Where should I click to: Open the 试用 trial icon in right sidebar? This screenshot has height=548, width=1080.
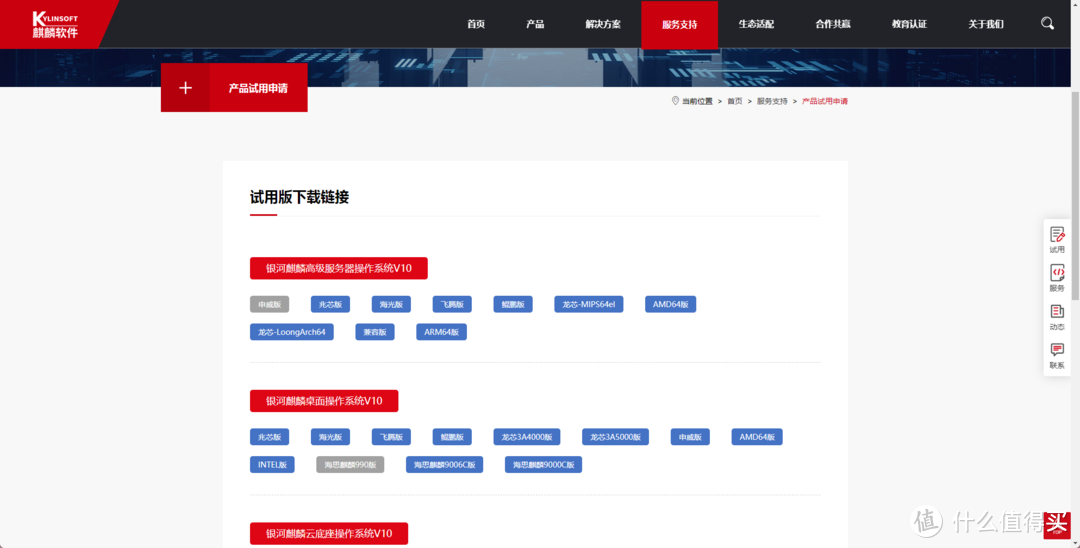(1057, 239)
